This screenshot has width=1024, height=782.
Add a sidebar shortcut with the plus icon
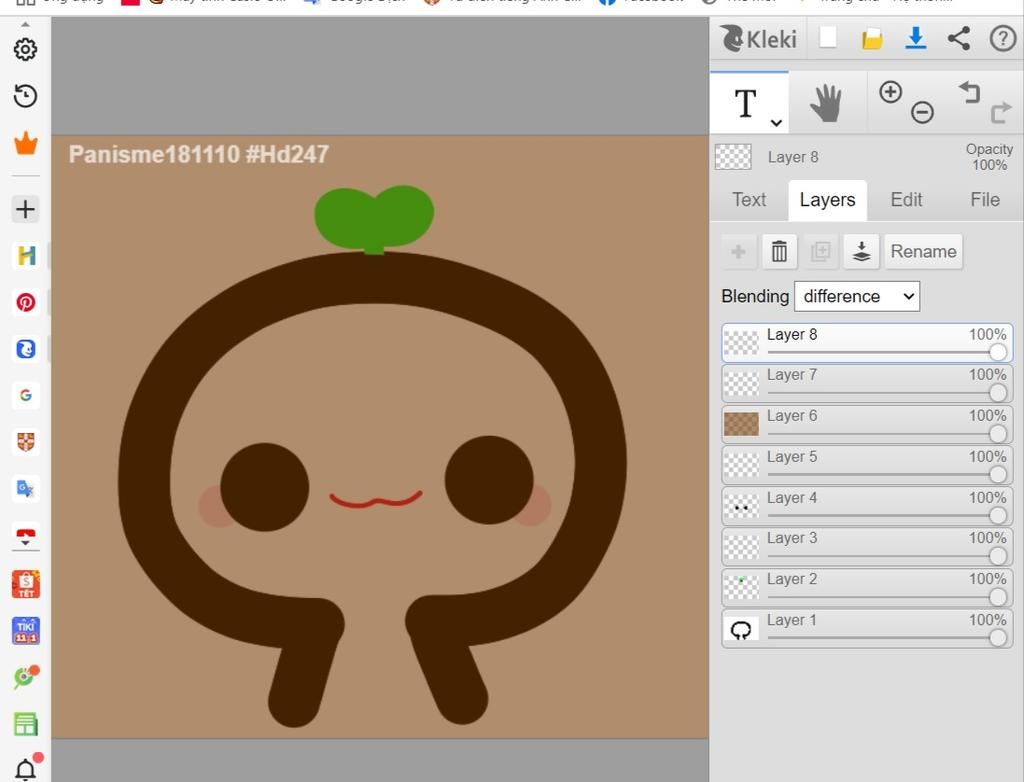(x=25, y=209)
